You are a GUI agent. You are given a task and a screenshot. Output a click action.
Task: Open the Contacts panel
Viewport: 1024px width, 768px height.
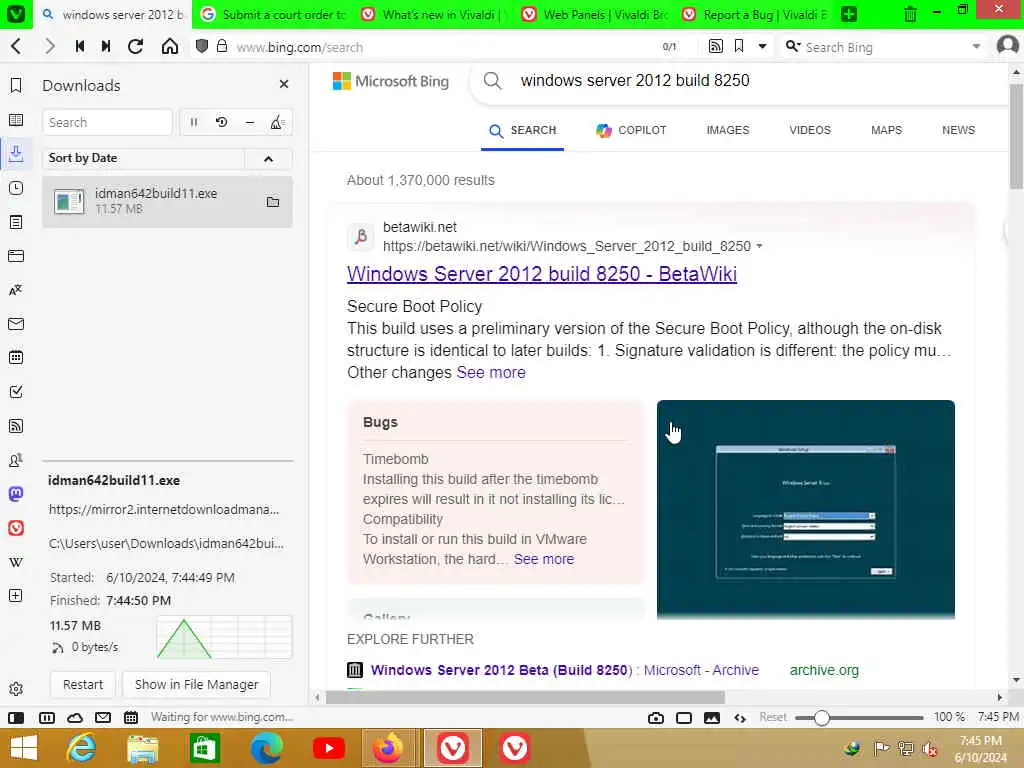[x=16, y=460]
